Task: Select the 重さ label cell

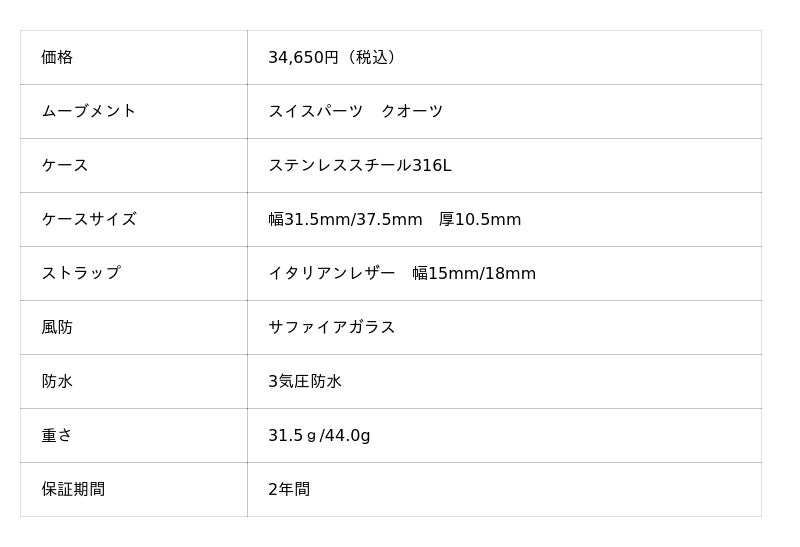Action: (57, 436)
